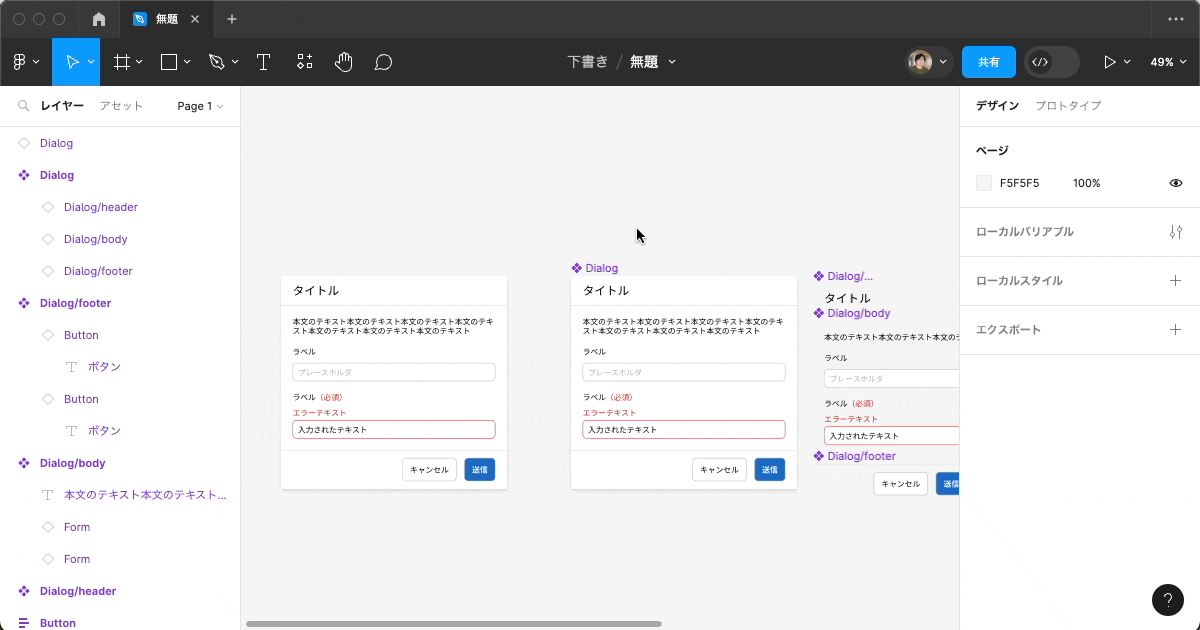Select the Text tool in toolbar
The width and height of the screenshot is (1200, 630).
click(x=264, y=62)
